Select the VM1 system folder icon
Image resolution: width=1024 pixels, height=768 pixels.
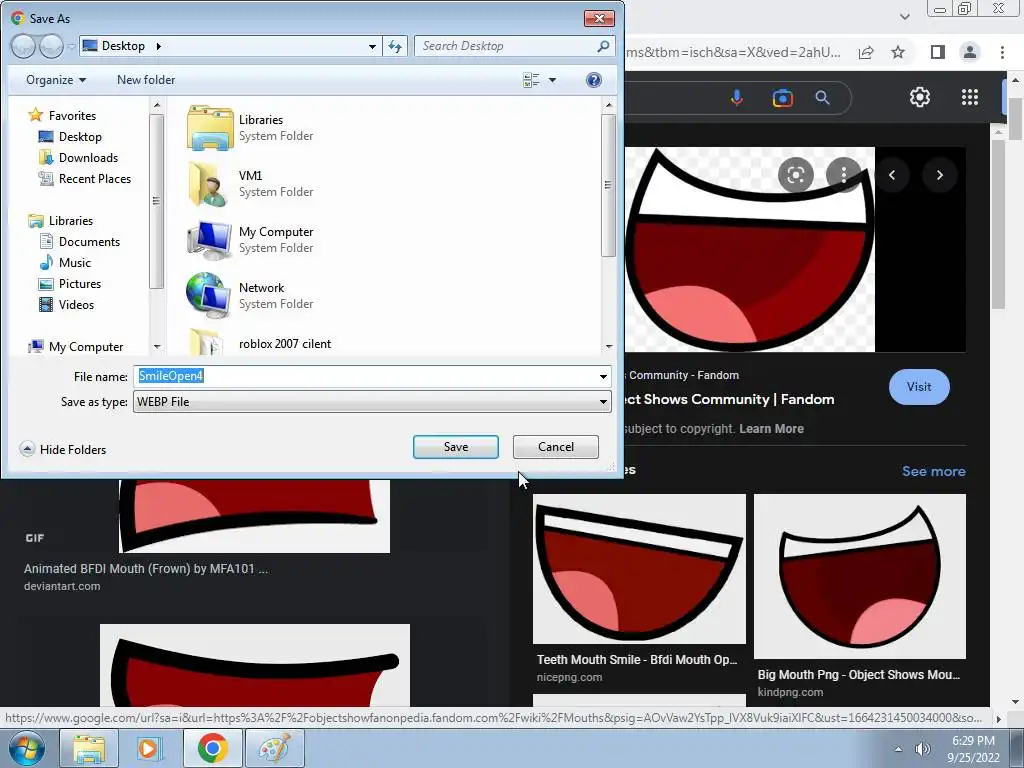[210, 184]
